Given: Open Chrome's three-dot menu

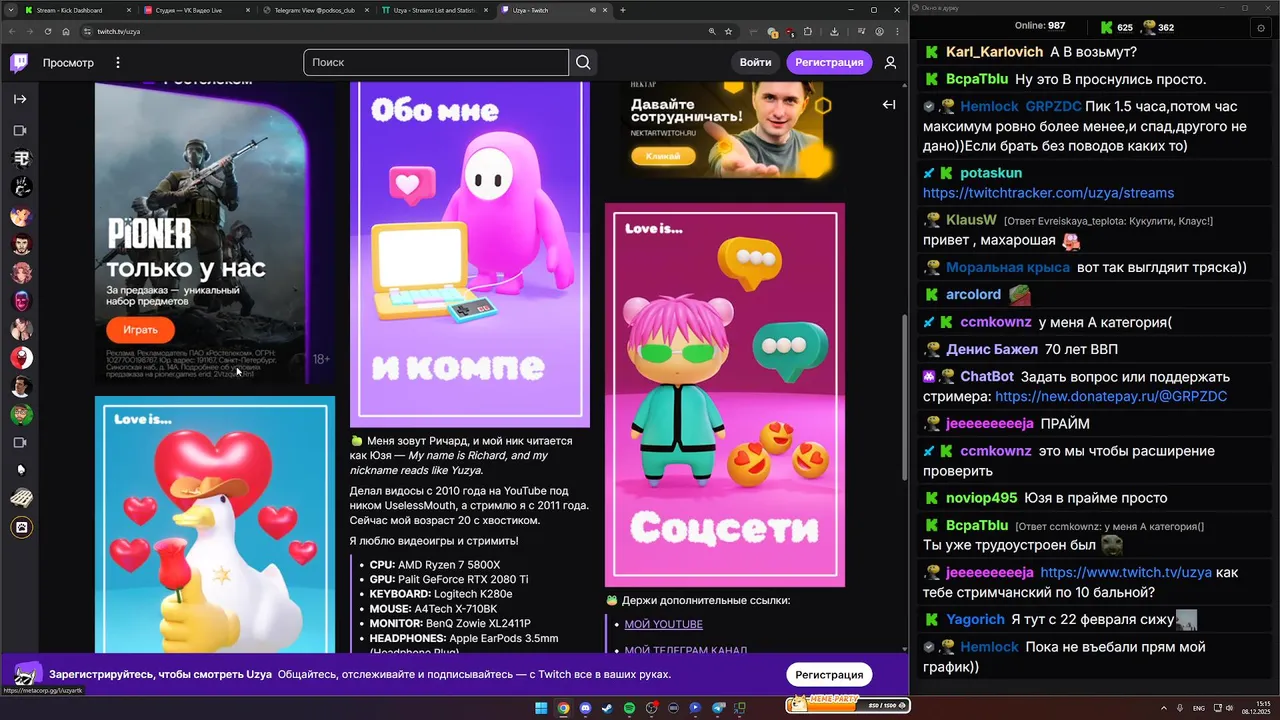Looking at the screenshot, I should point(898,31).
